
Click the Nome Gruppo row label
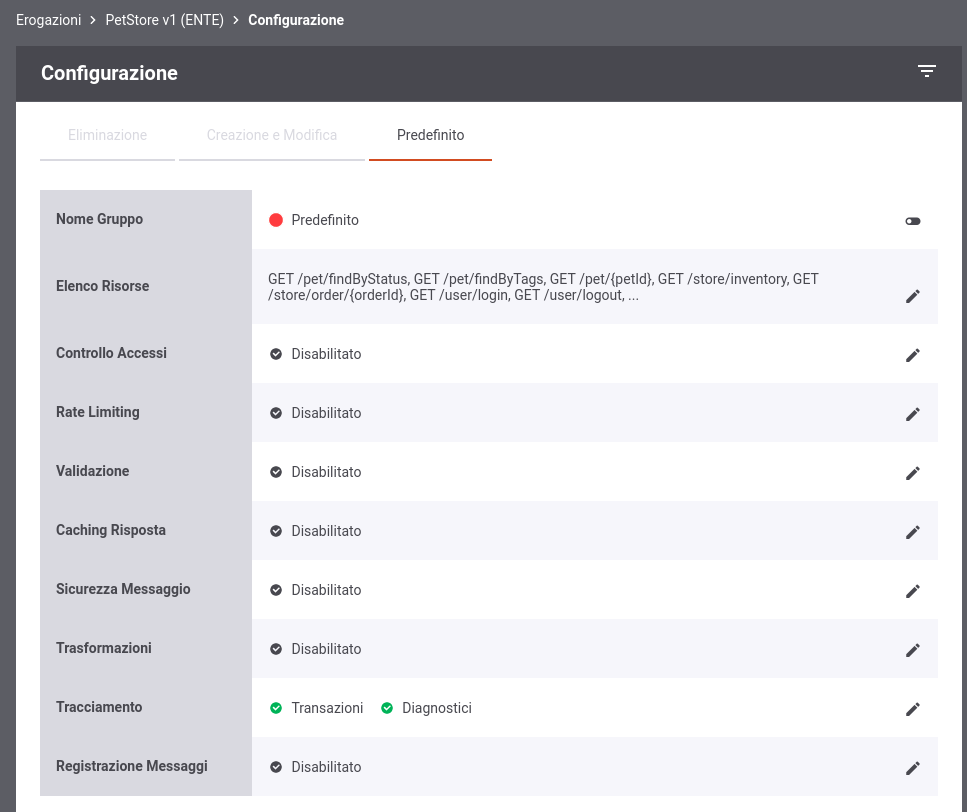click(x=99, y=219)
